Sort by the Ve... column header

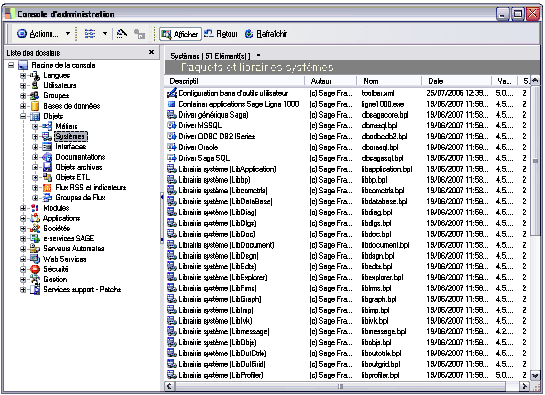point(505,81)
